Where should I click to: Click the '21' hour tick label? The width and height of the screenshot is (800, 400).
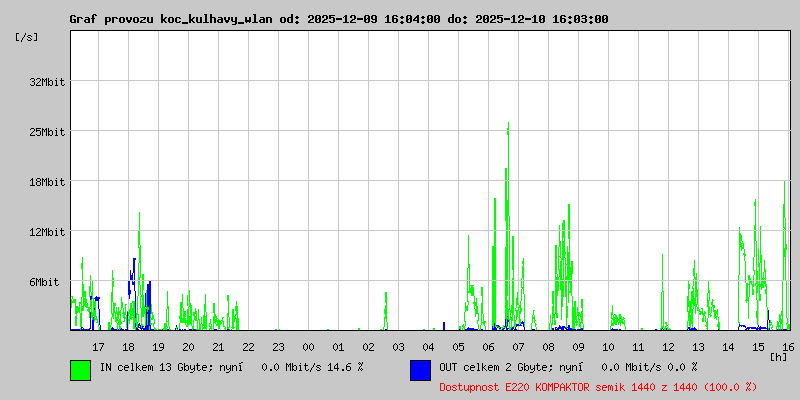218,347
